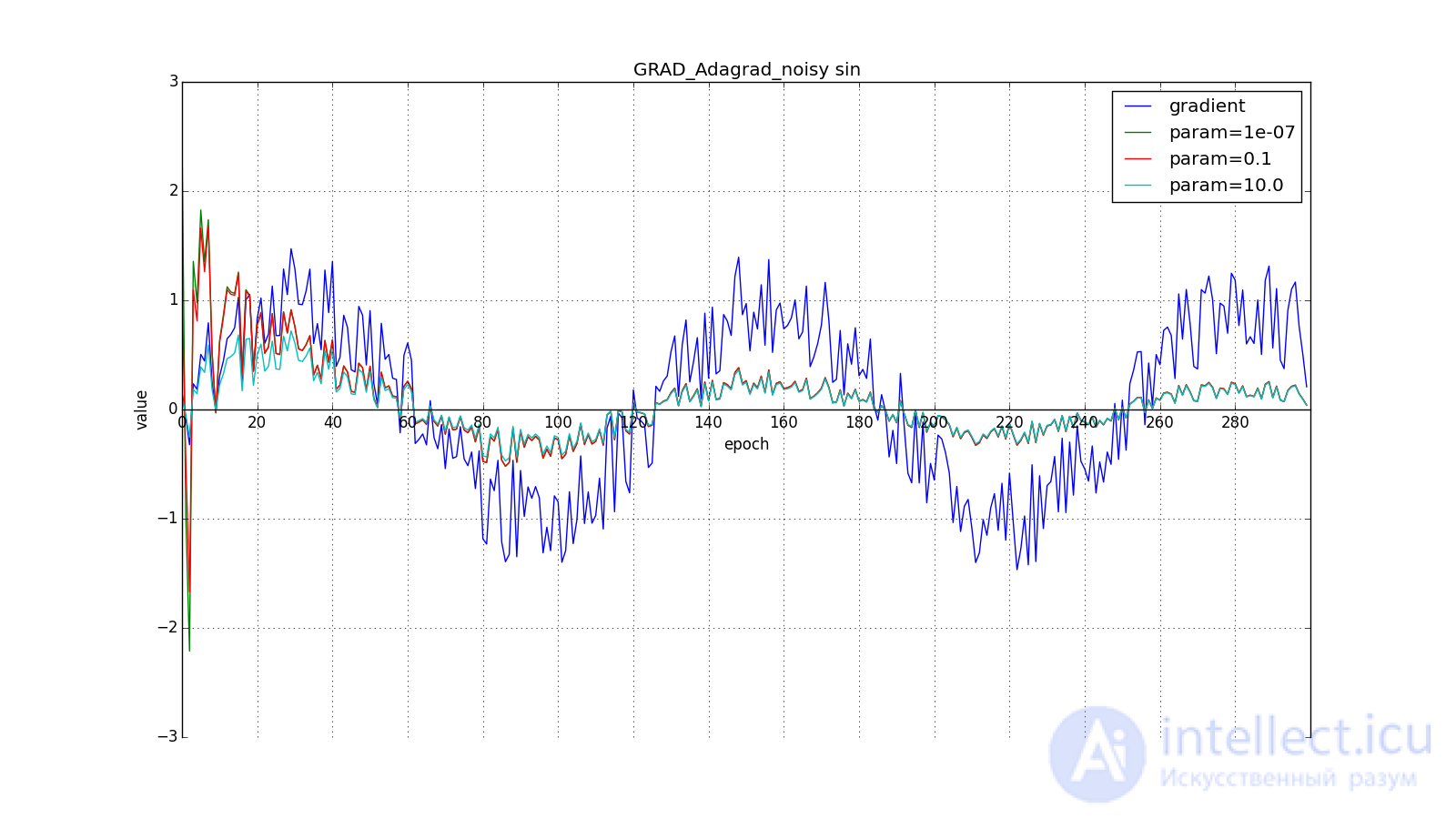Click the x-axis tick label 40
This screenshot has height=819, width=1456.
[333, 422]
